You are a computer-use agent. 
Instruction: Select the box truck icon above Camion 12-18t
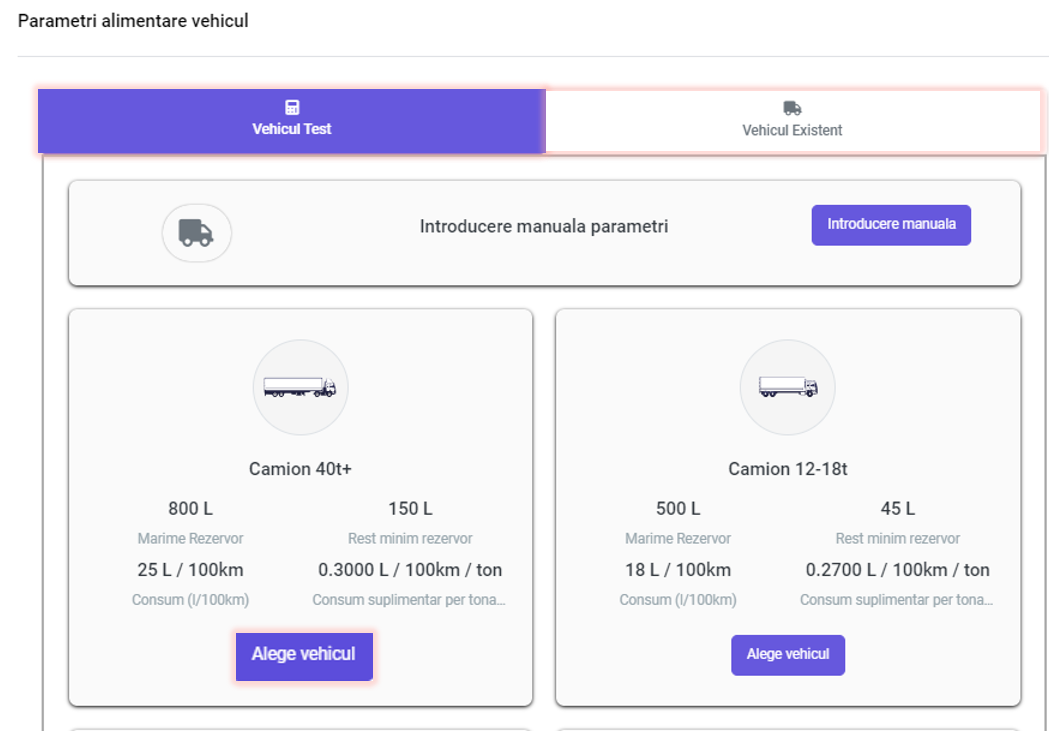point(787,387)
